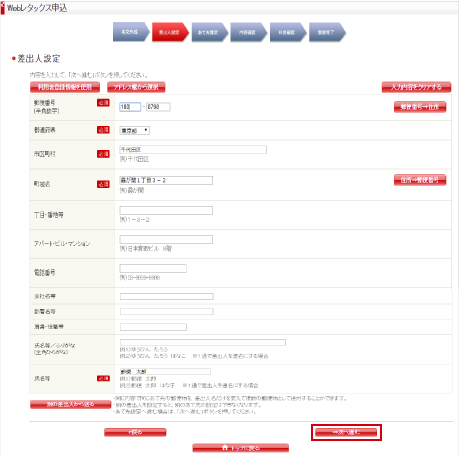This screenshot has height=457, width=460.
Task: Click the 利用者登録情報を使用 button
Action: [x=65, y=87]
